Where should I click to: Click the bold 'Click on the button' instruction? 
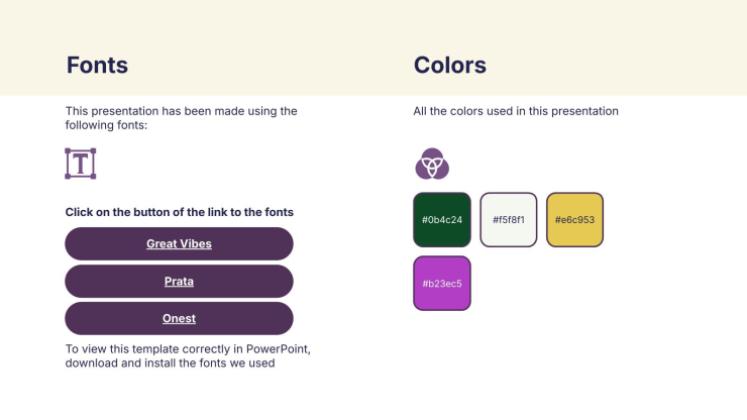[179, 212]
